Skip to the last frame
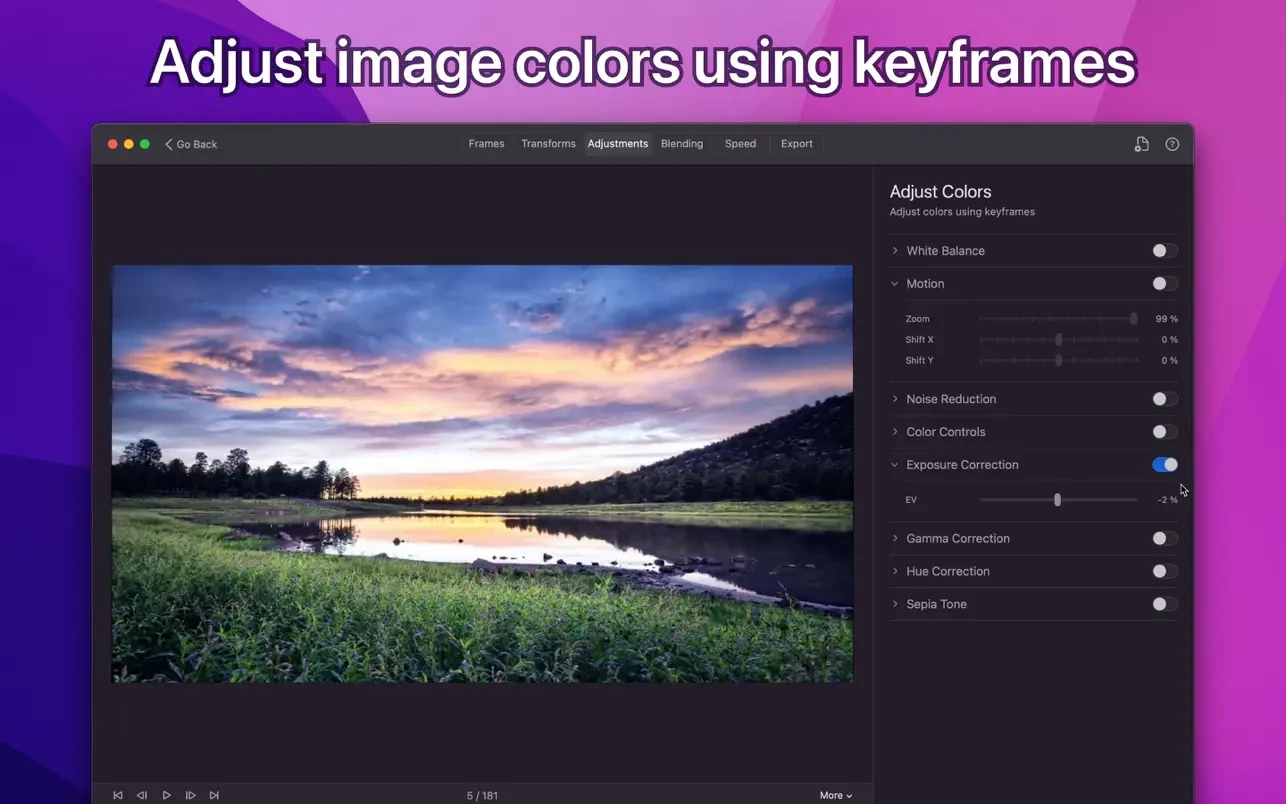 [214, 795]
